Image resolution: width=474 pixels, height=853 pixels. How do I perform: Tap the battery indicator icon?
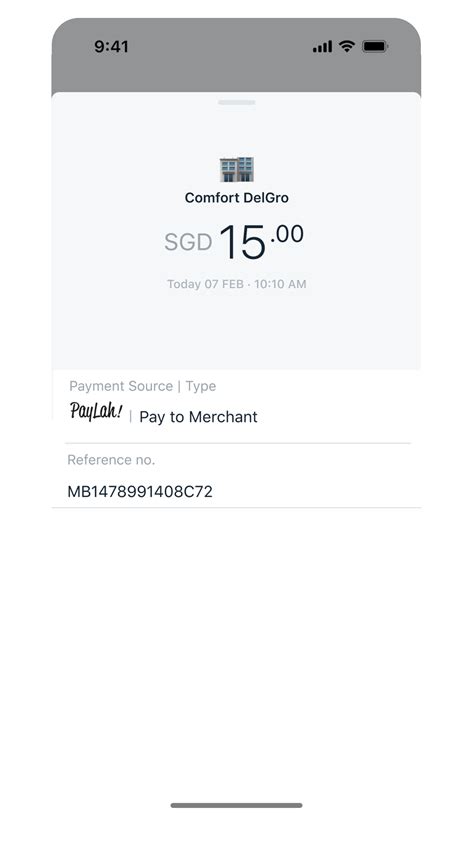click(375, 46)
